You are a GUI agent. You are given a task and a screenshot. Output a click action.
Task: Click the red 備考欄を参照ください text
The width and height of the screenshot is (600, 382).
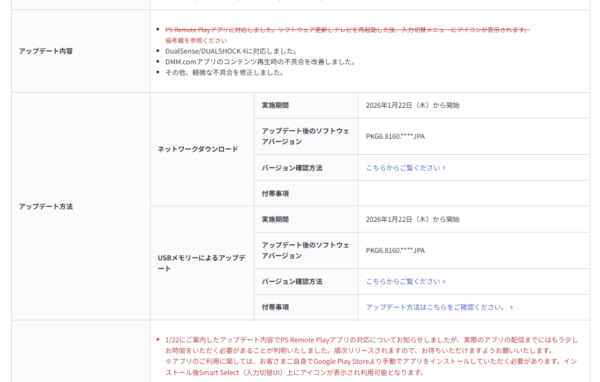coord(196,40)
